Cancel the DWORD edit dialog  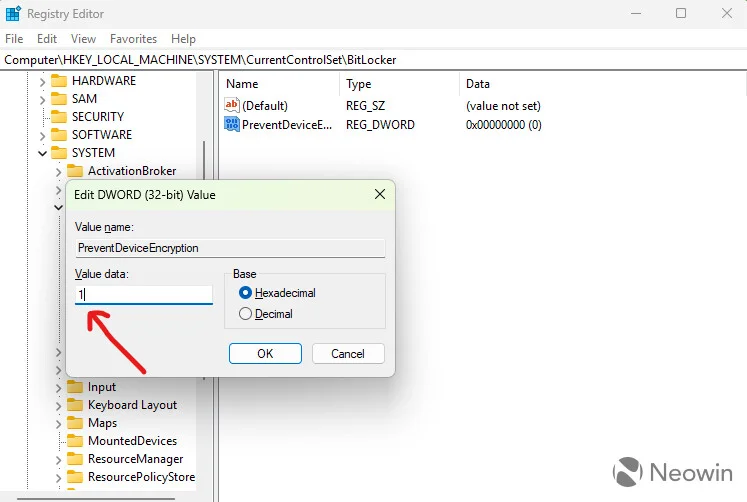(348, 353)
